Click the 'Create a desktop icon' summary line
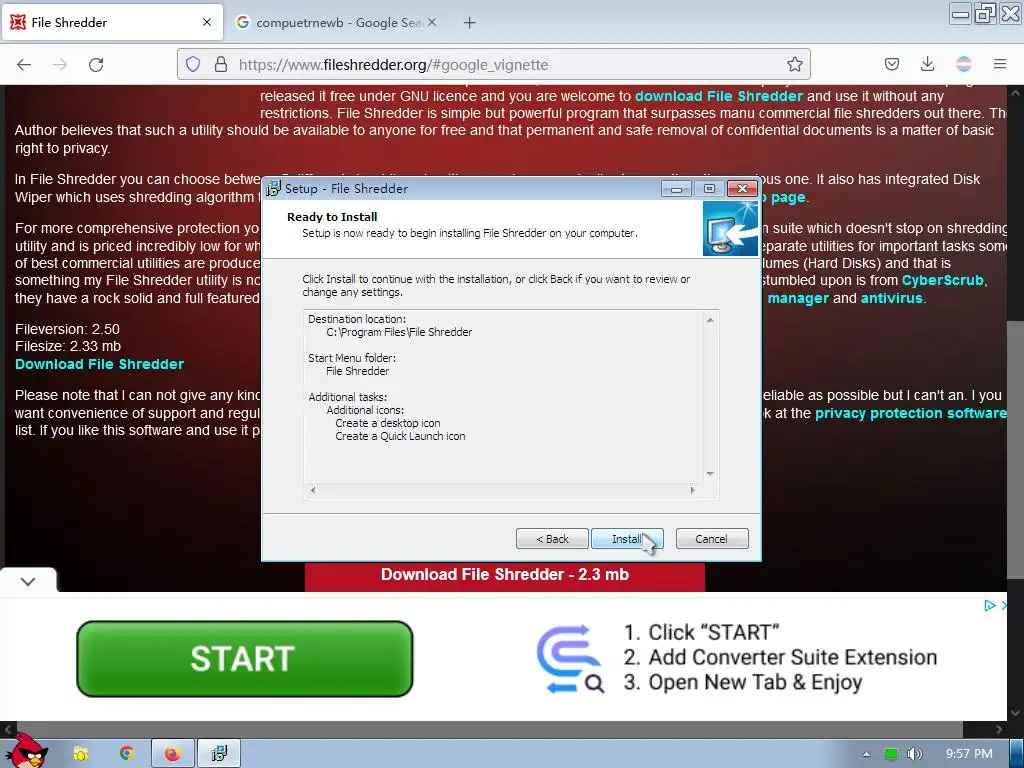1024x768 pixels. [388, 423]
